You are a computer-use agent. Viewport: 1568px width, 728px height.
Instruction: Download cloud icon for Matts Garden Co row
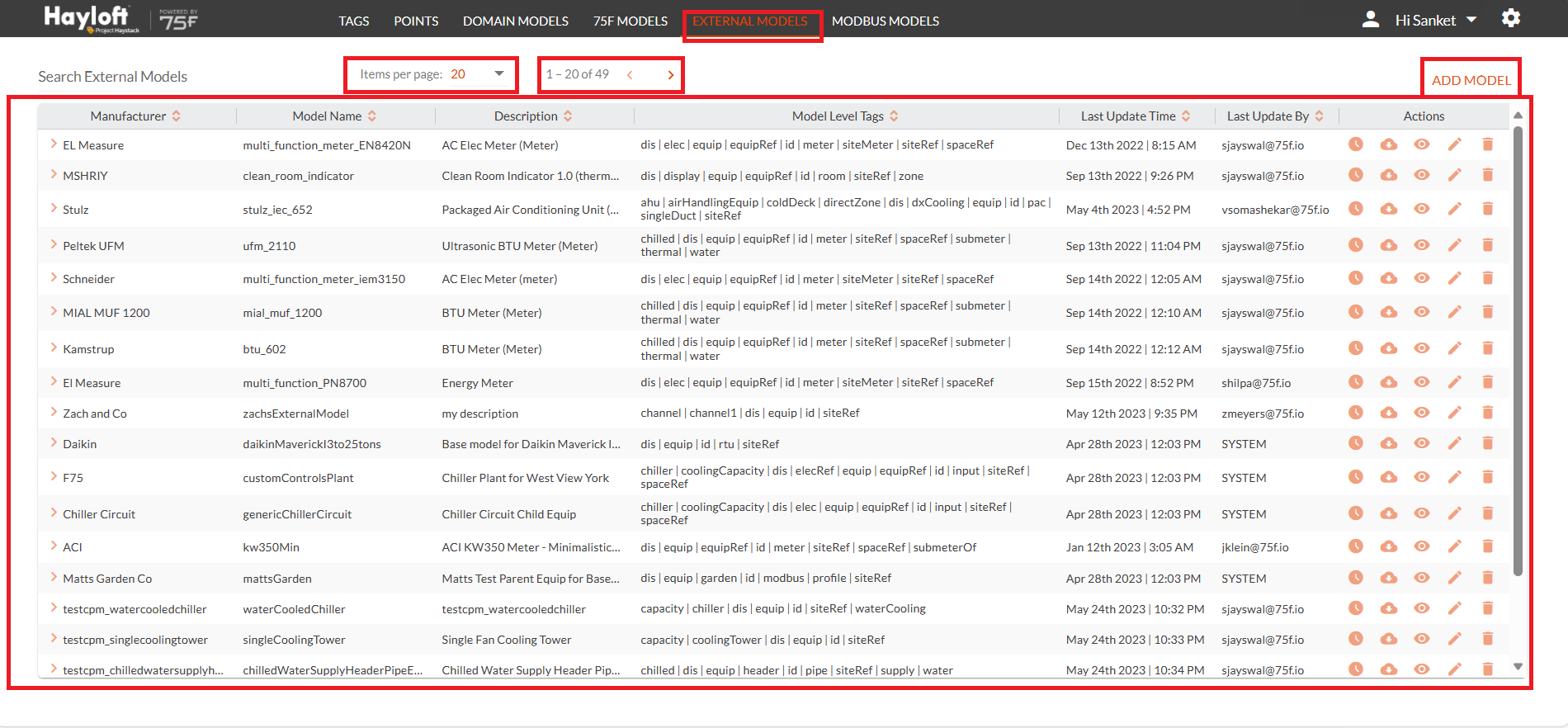click(1389, 578)
